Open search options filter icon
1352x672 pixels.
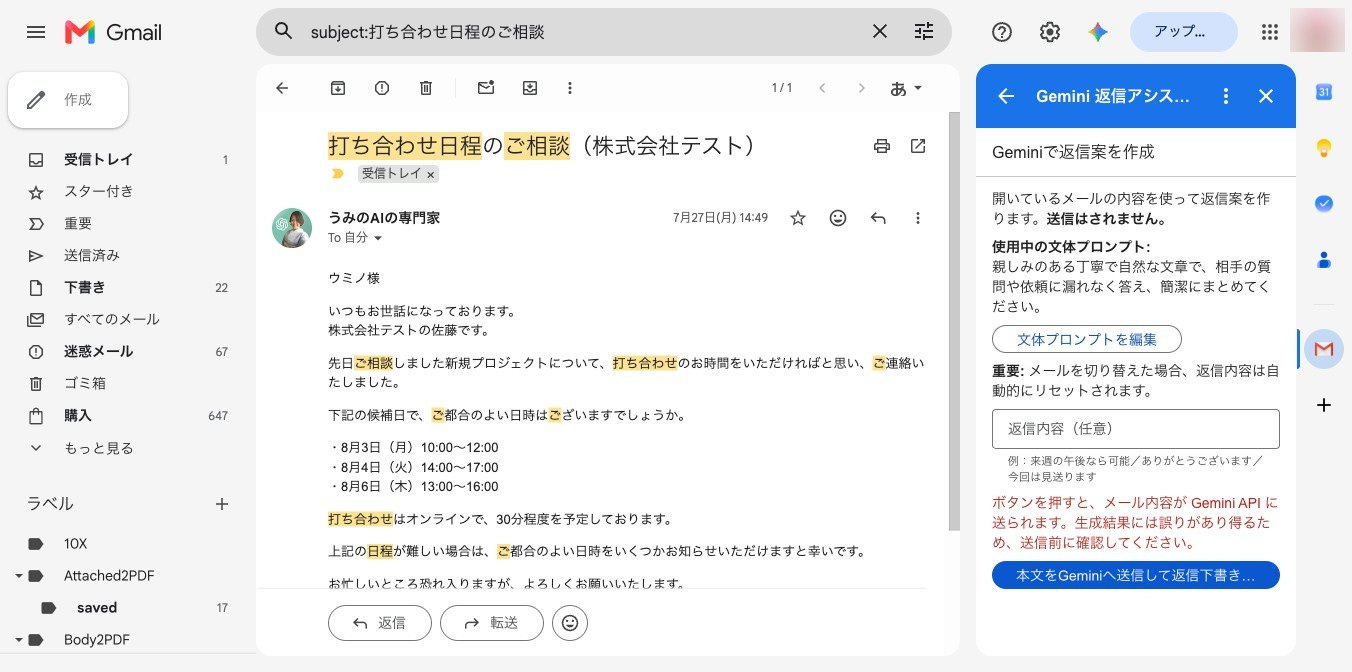924,32
